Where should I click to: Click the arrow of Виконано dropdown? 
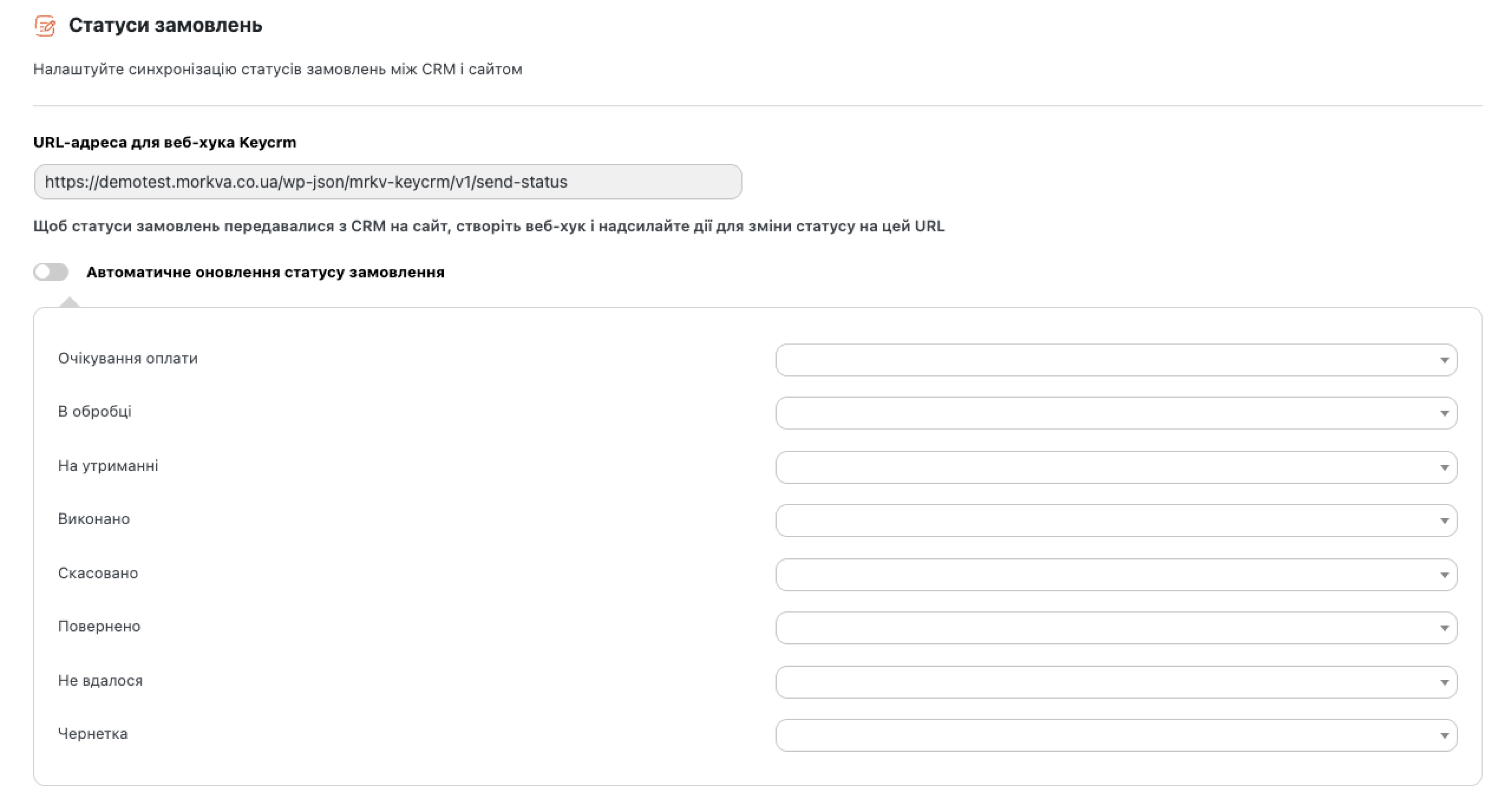[x=1444, y=520]
